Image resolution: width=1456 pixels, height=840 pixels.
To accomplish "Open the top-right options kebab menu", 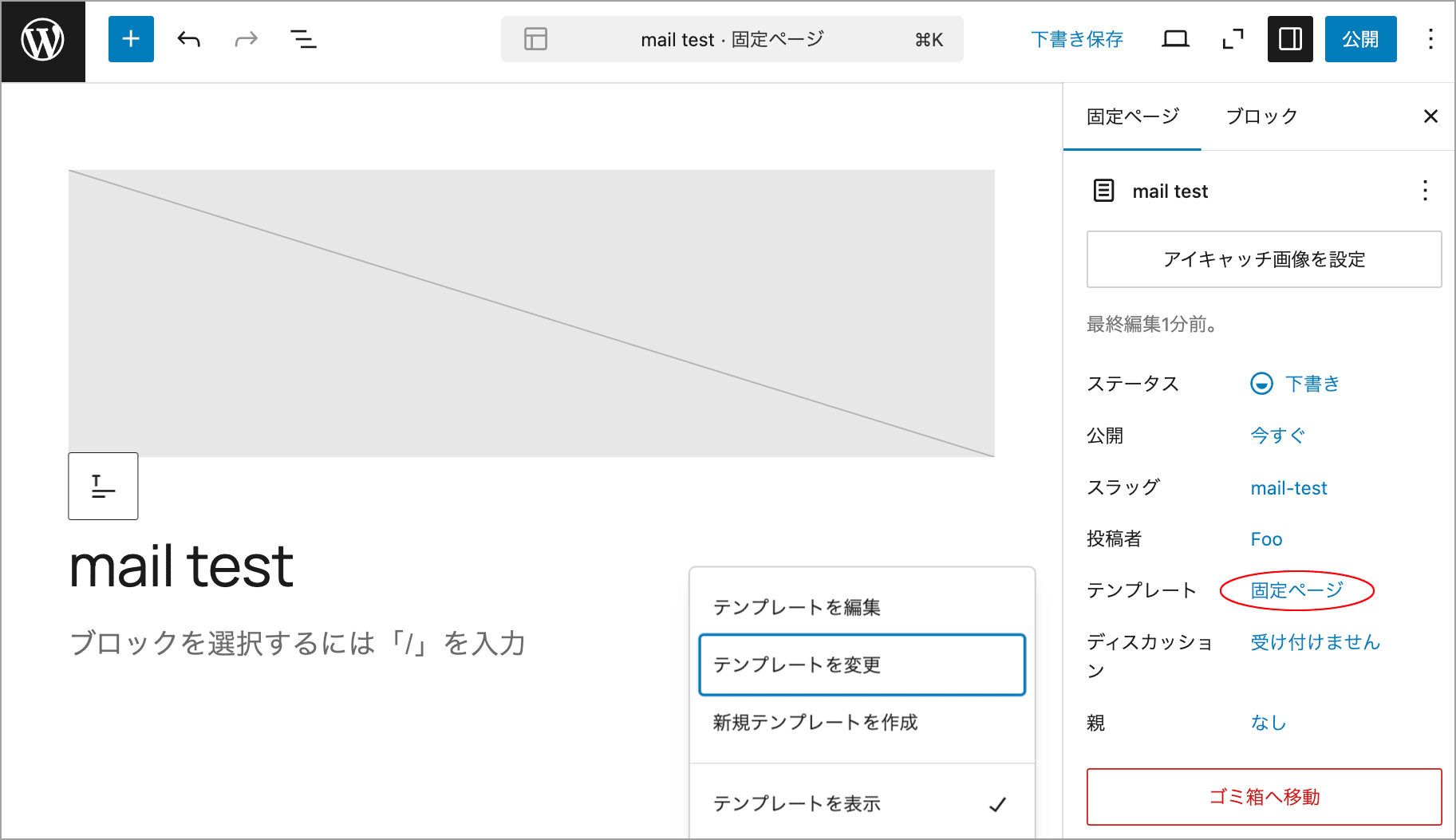I will [x=1430, y=39].
